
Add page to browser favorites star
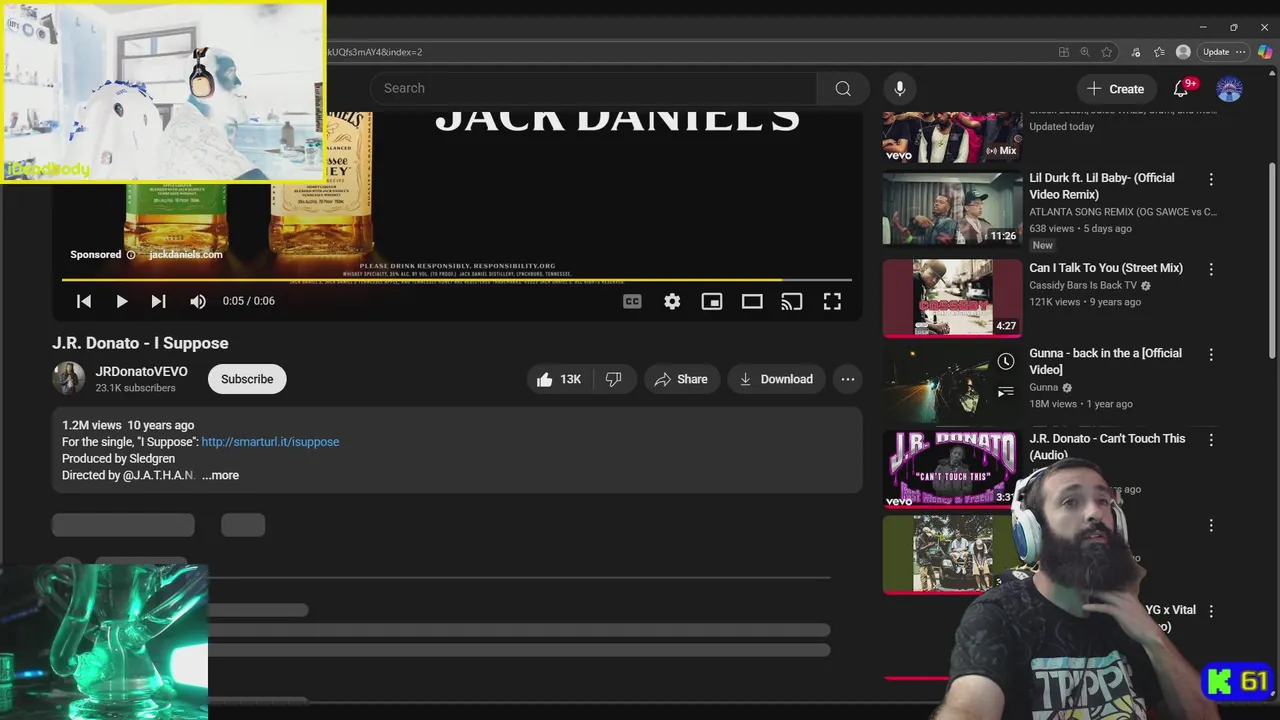(1107, 52)
